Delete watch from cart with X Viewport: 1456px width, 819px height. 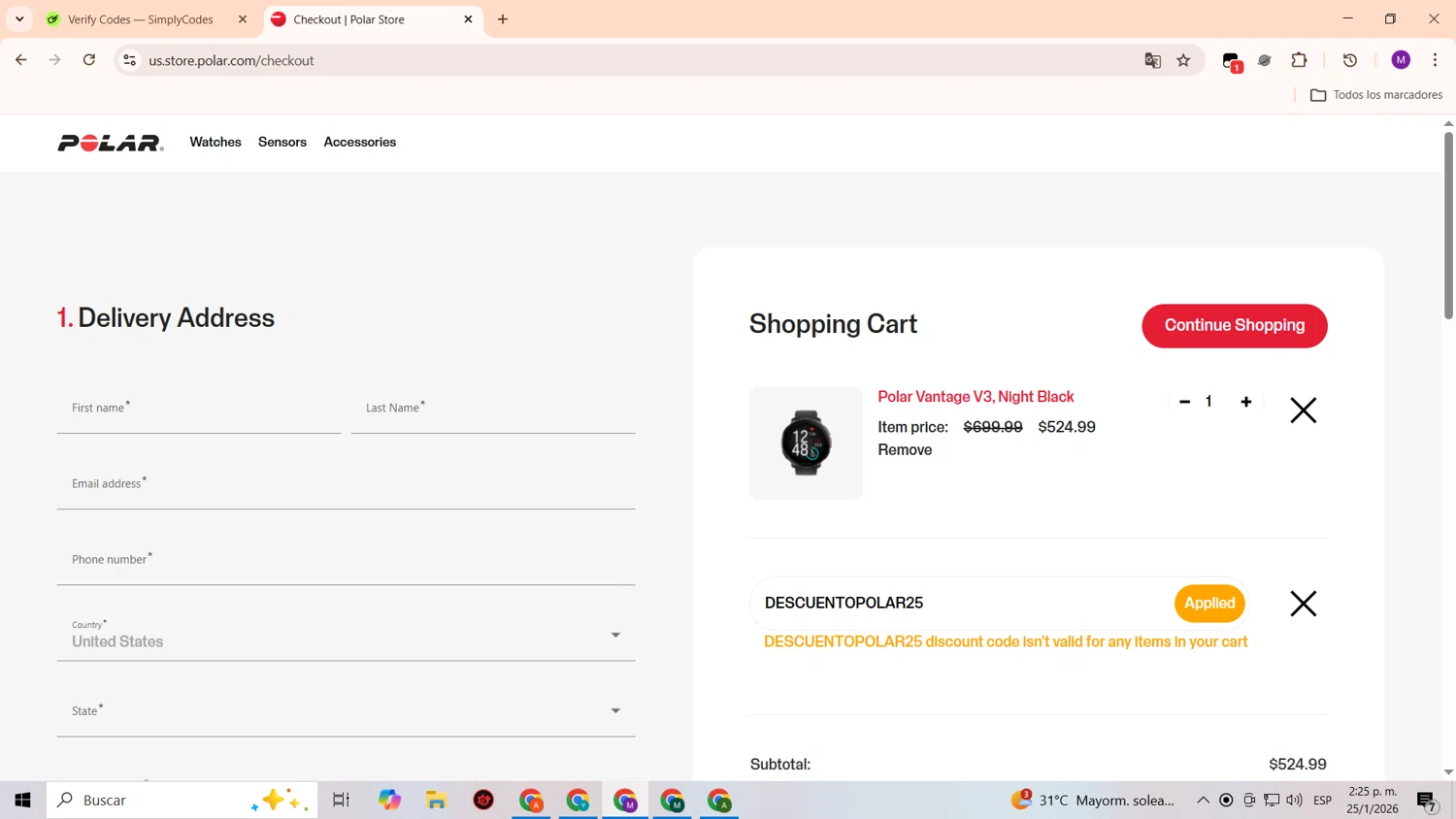(x=1304, y=410)
